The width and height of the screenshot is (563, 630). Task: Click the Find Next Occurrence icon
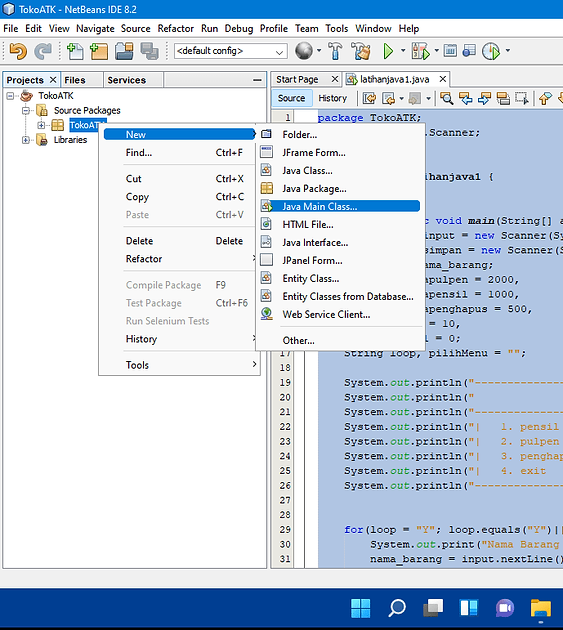tap(485, 98)
